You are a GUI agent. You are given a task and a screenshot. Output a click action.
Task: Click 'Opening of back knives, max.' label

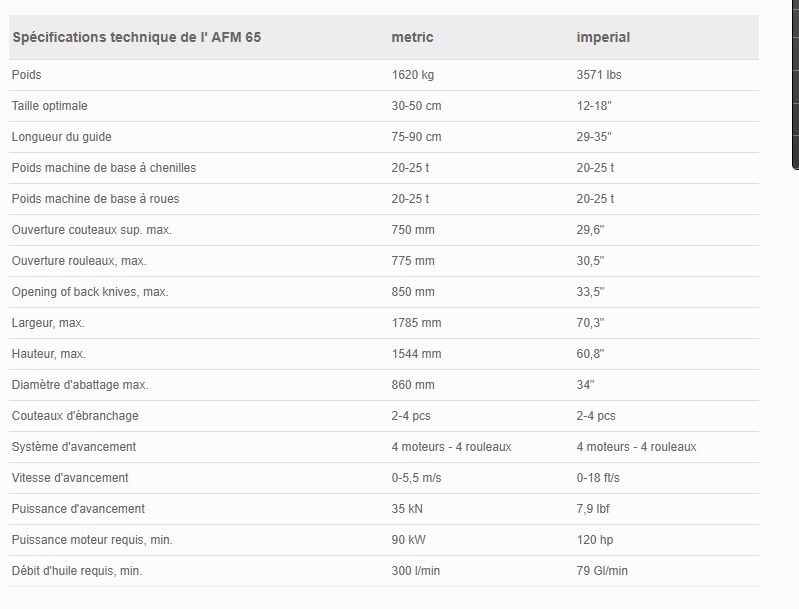tap(90, 292)
